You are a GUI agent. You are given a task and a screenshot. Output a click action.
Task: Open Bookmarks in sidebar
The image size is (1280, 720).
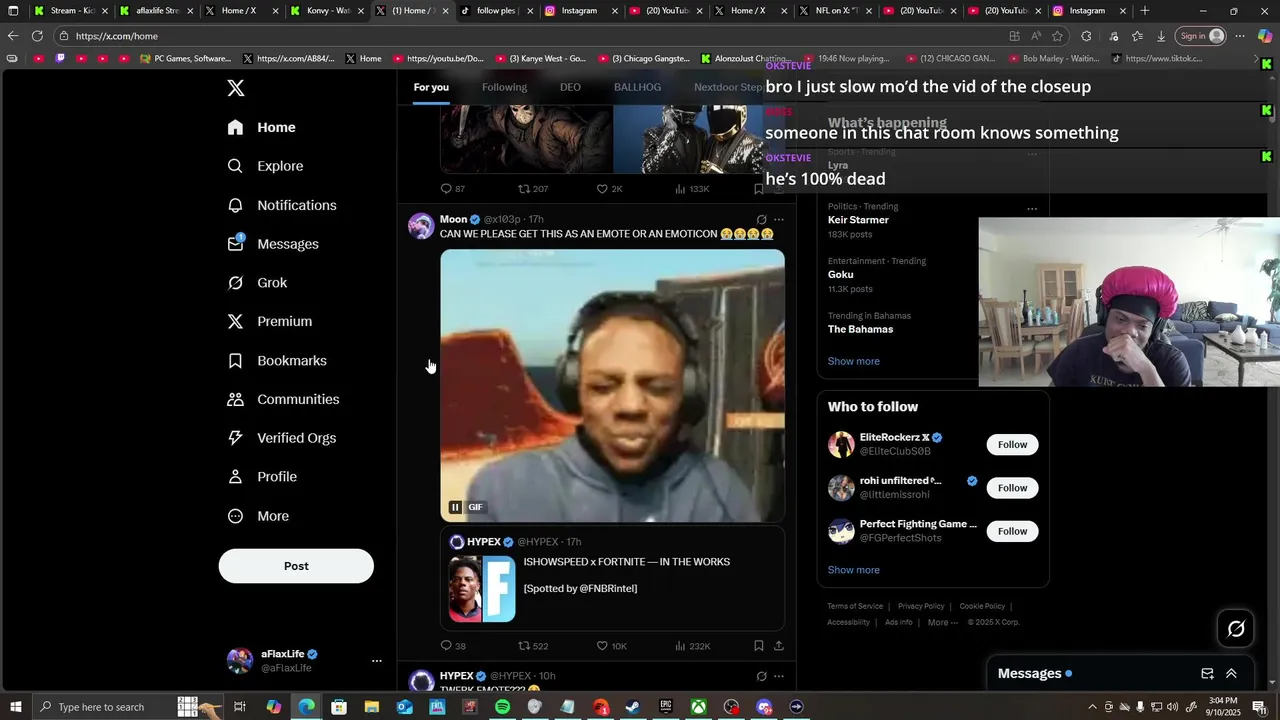[276, 360]
